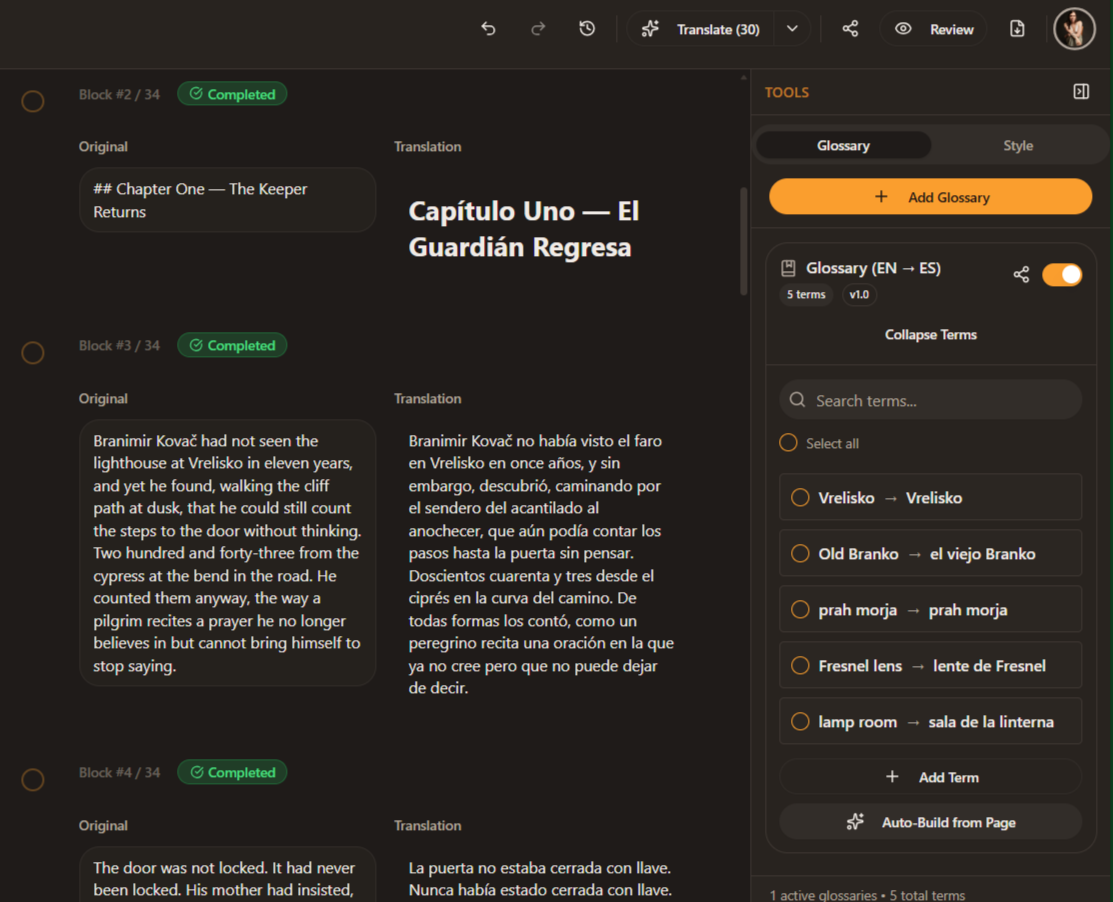Click plus icon on Add Glossary
The width and height of the screenshot is (1113, 902).
[x=881, y=197]
